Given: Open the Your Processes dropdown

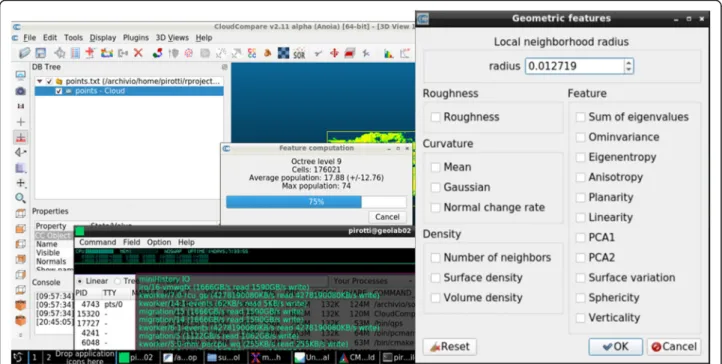Looking at the screenshot, I should 371,281.
